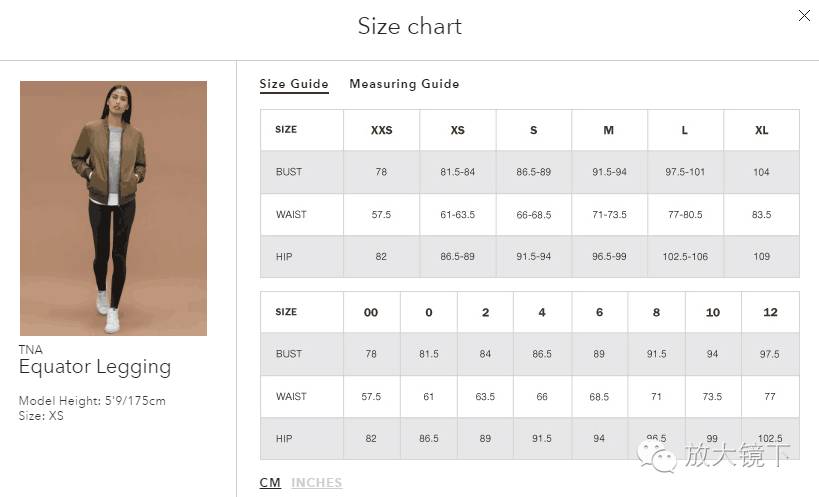The image size is (819, 497).
Task: Click the S hip value 91.5-94
Action: (x=533, y=256)
